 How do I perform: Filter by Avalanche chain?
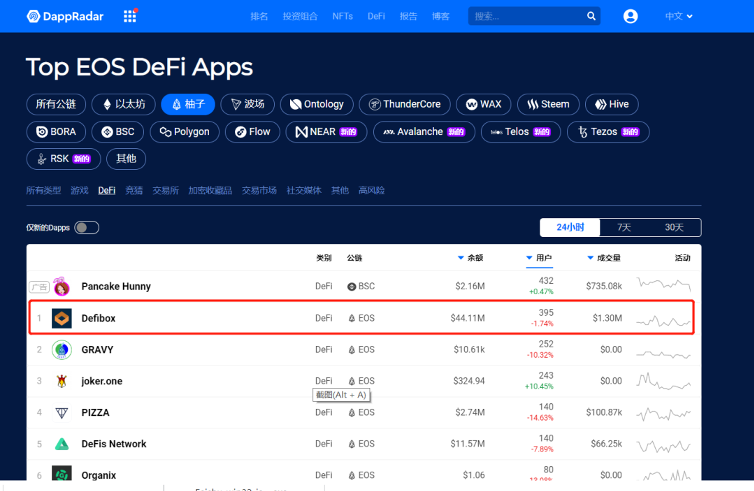coord(424,132)
